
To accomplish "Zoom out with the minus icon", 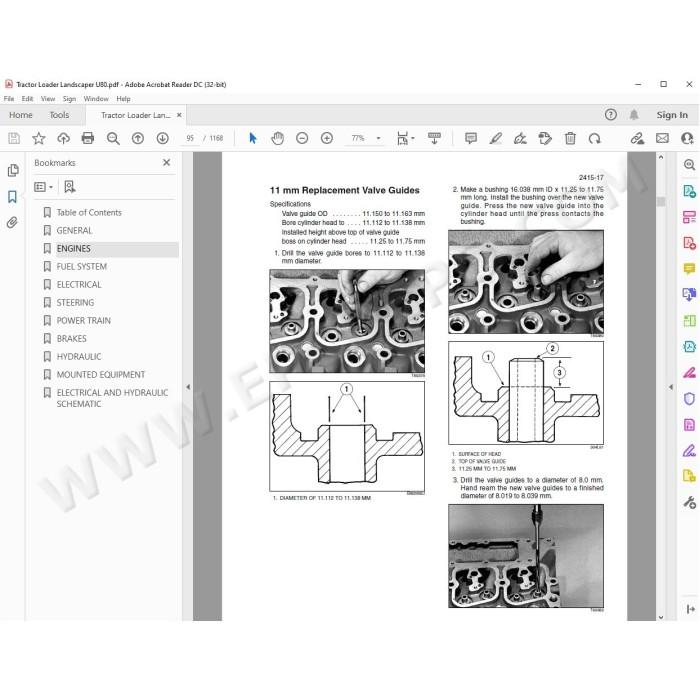I will pyautogui.click(x=302, y=138).
